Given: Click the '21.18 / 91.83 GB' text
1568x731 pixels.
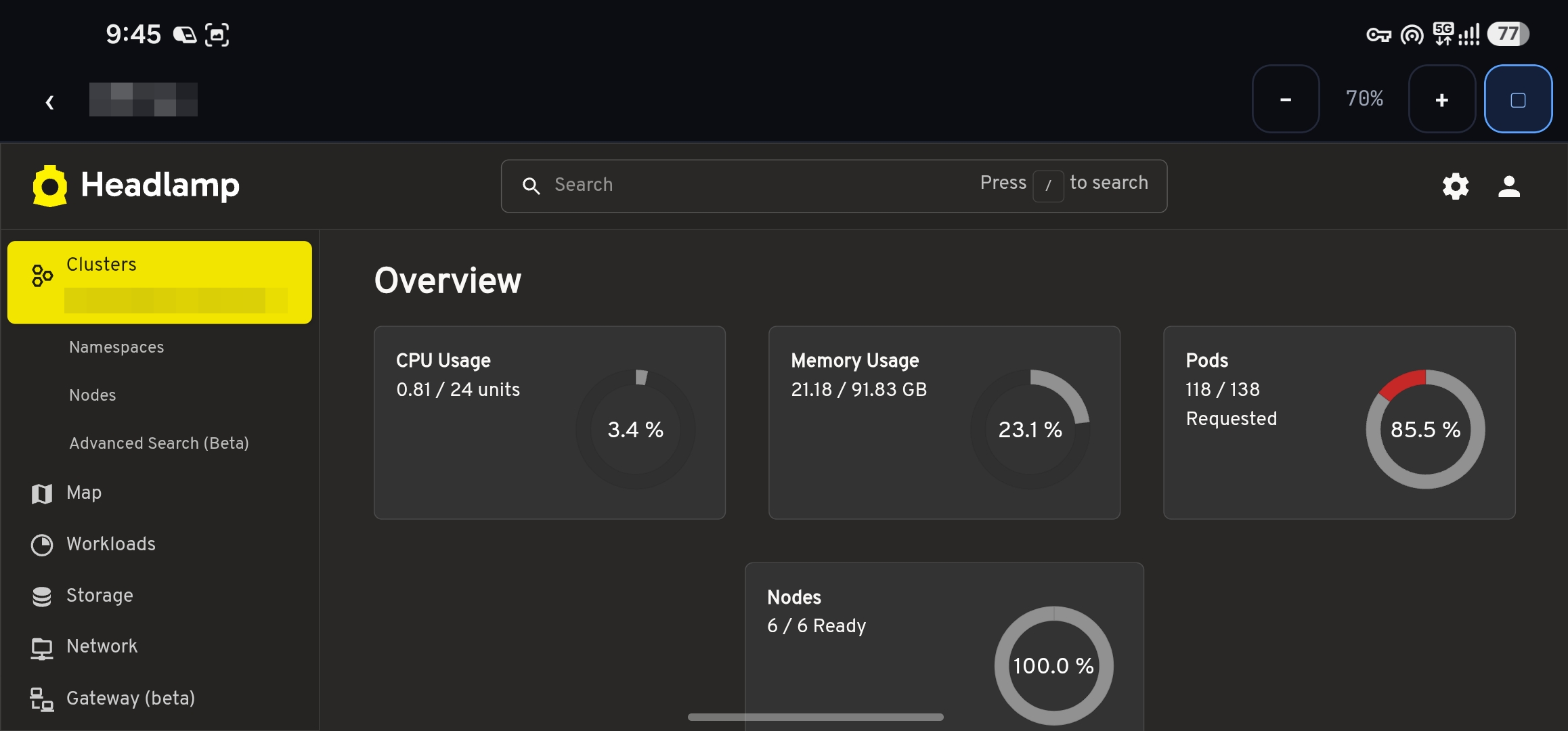Looking at the screenshot, I should pos(859,390).
